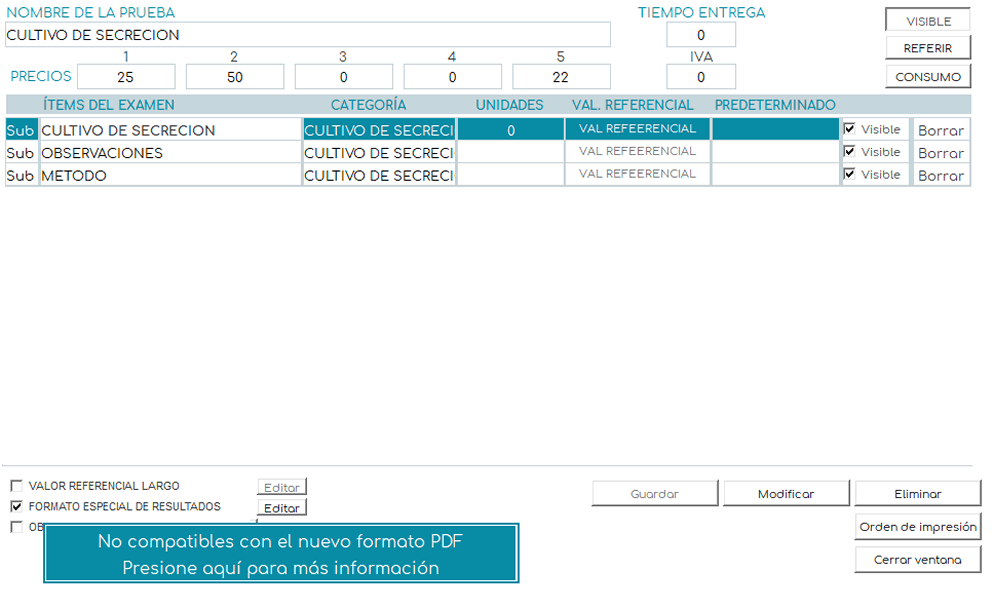The width and height of the screenshot is (994, 609).
Task: Open VAL REFERENCIAL for the METODO row
Action: (637, 174)
